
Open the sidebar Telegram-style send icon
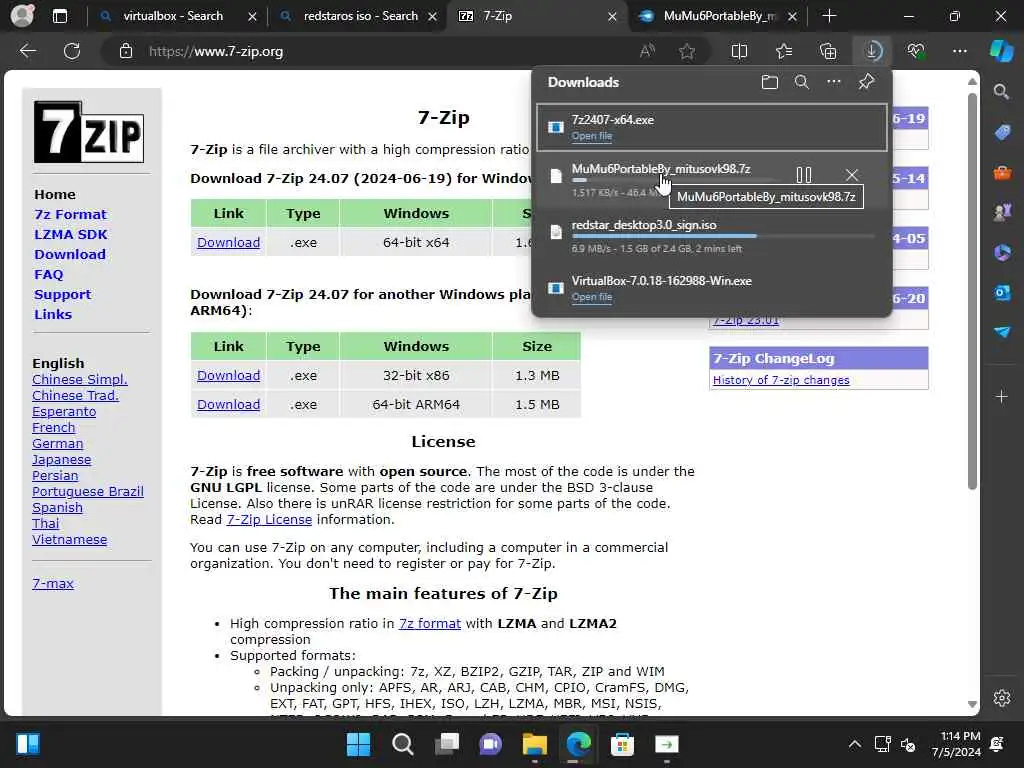coord(1002,332)
